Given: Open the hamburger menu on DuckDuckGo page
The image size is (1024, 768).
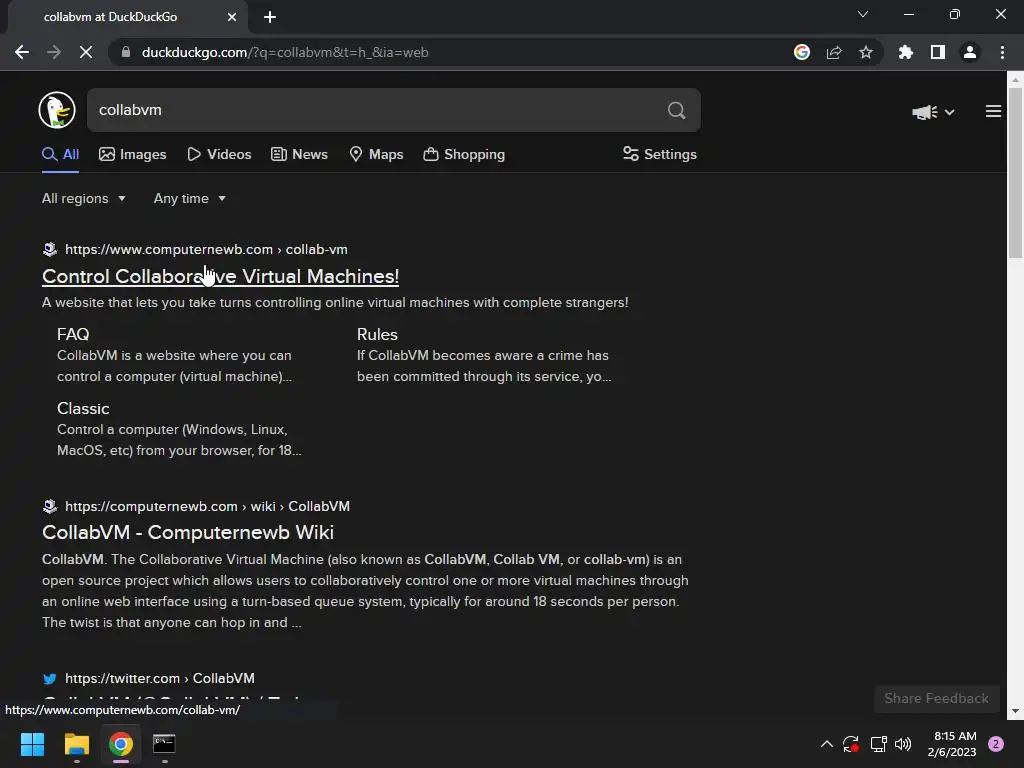Looking at the screenshot, I should [x=993, y=112].
